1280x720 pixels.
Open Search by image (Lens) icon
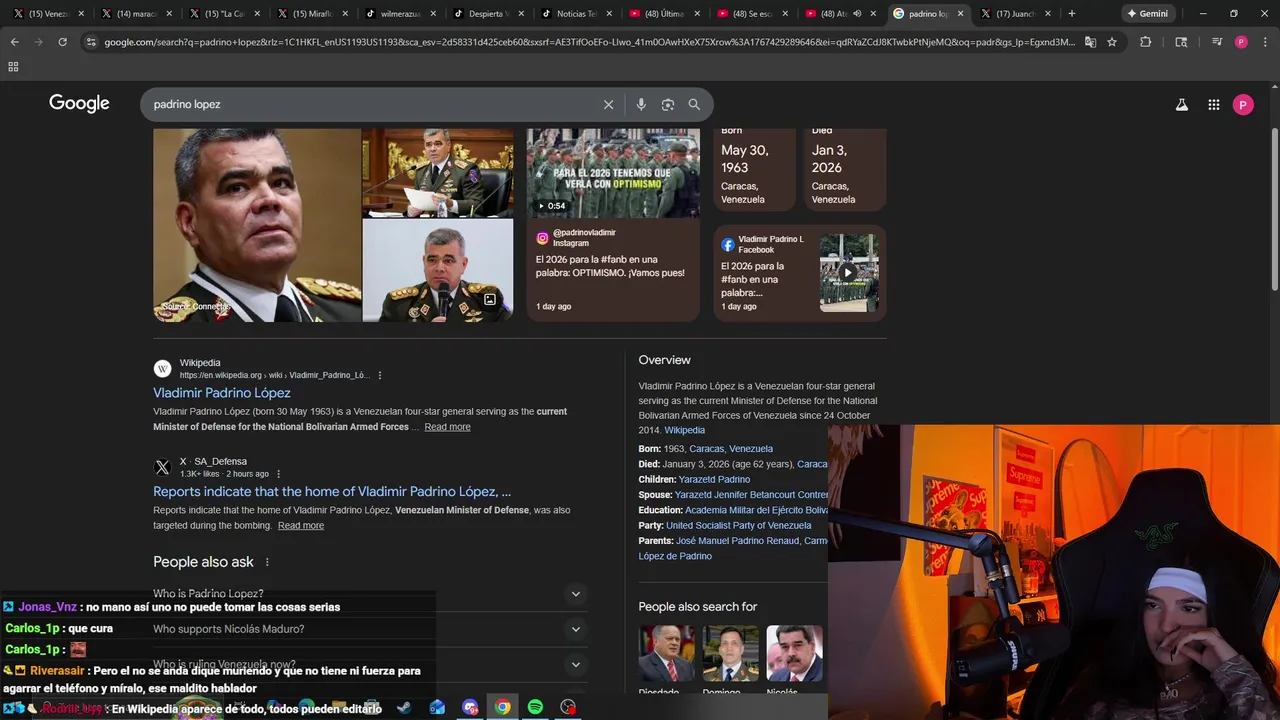pyautogui.click(x=668, y=104)
